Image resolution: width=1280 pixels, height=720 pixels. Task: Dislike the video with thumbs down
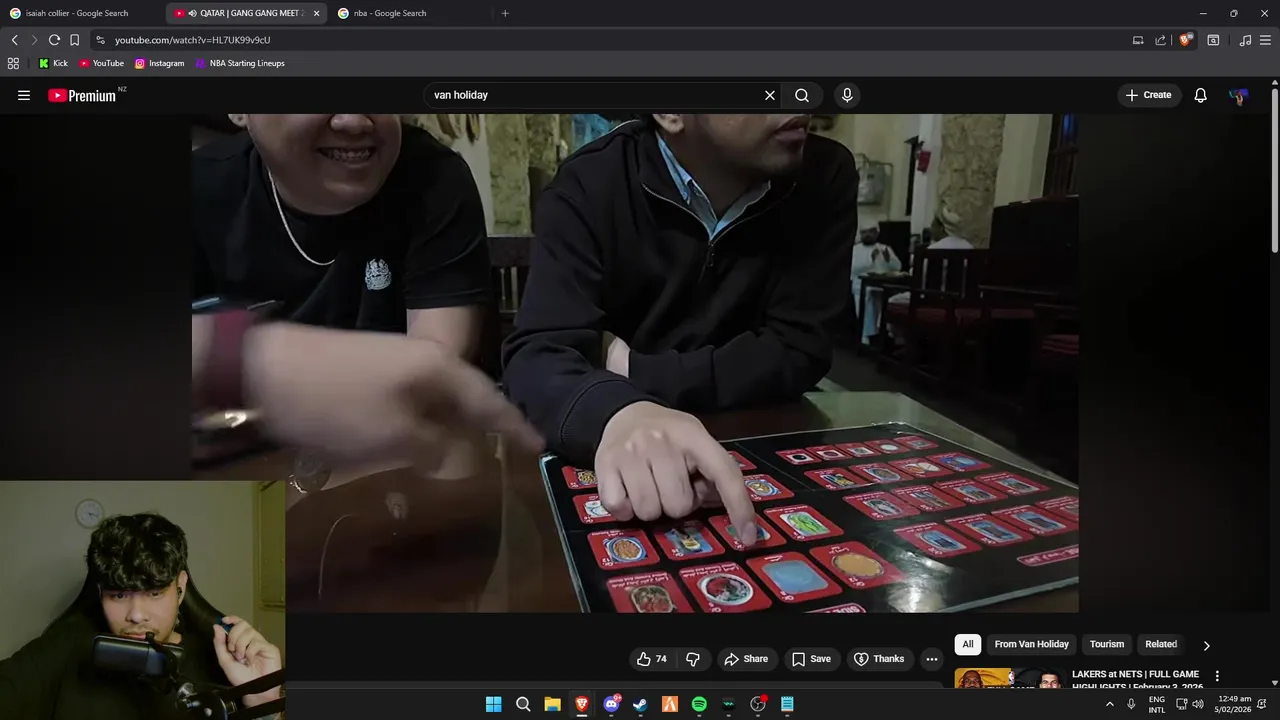click(x=693, y=659)
